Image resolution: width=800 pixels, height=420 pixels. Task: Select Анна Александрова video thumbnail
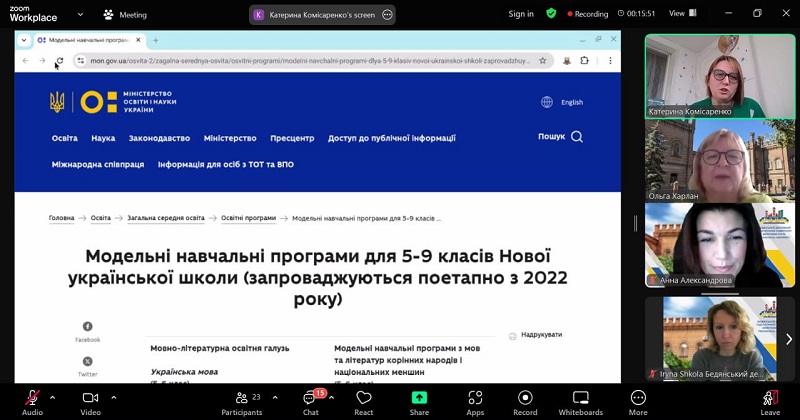tap(720, 245)
